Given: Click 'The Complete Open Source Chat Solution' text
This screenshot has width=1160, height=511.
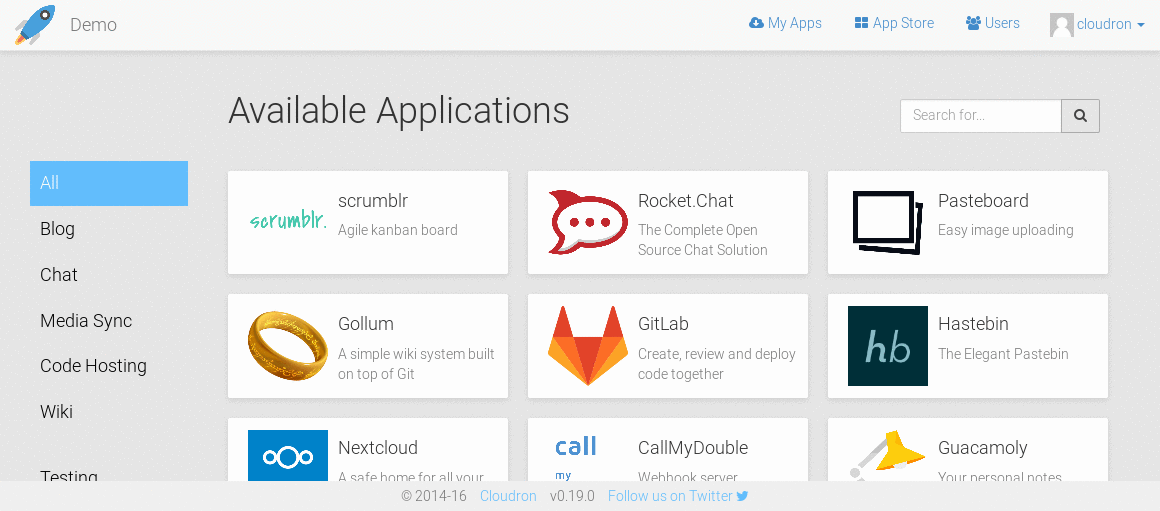Looking at the screenshot, I should tap(703, 240).
